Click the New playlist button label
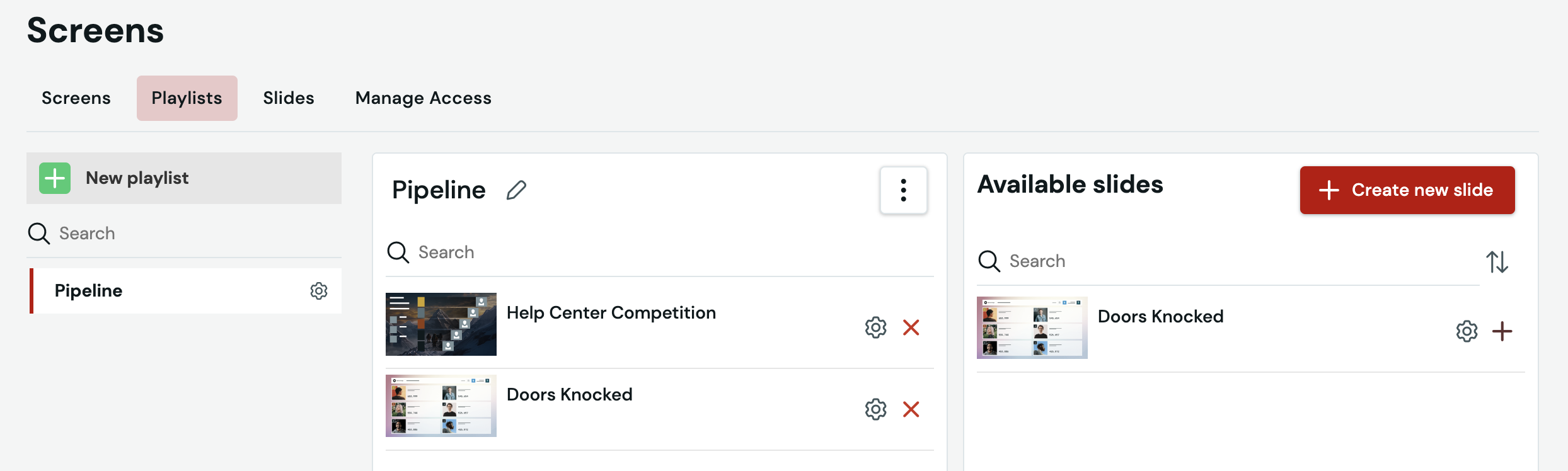This screenshot has height=471, width=1568. point(137,178)
